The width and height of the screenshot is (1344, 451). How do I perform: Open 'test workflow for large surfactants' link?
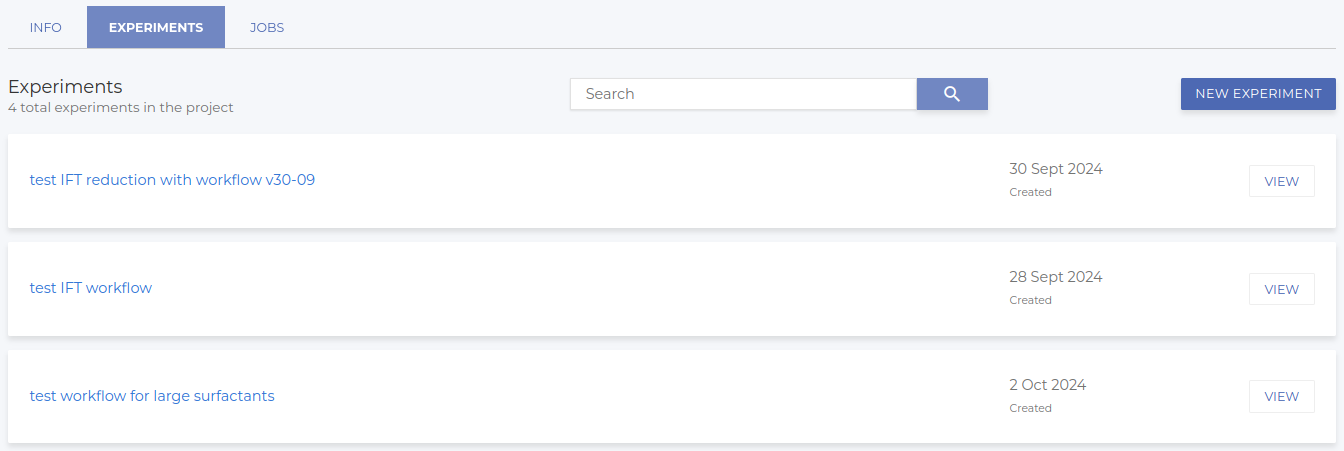[152, 396]
